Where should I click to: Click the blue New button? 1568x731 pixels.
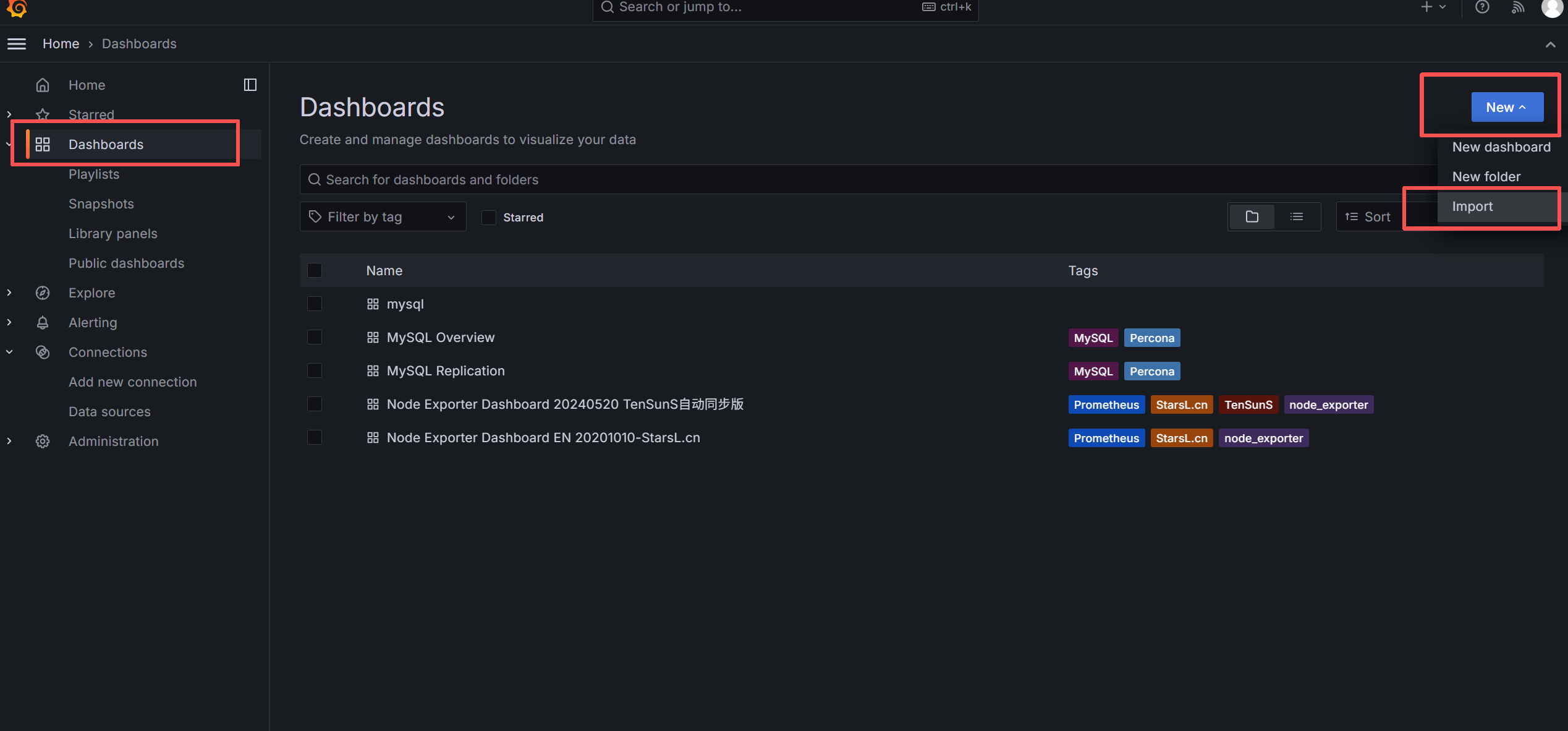(1507, 107)
